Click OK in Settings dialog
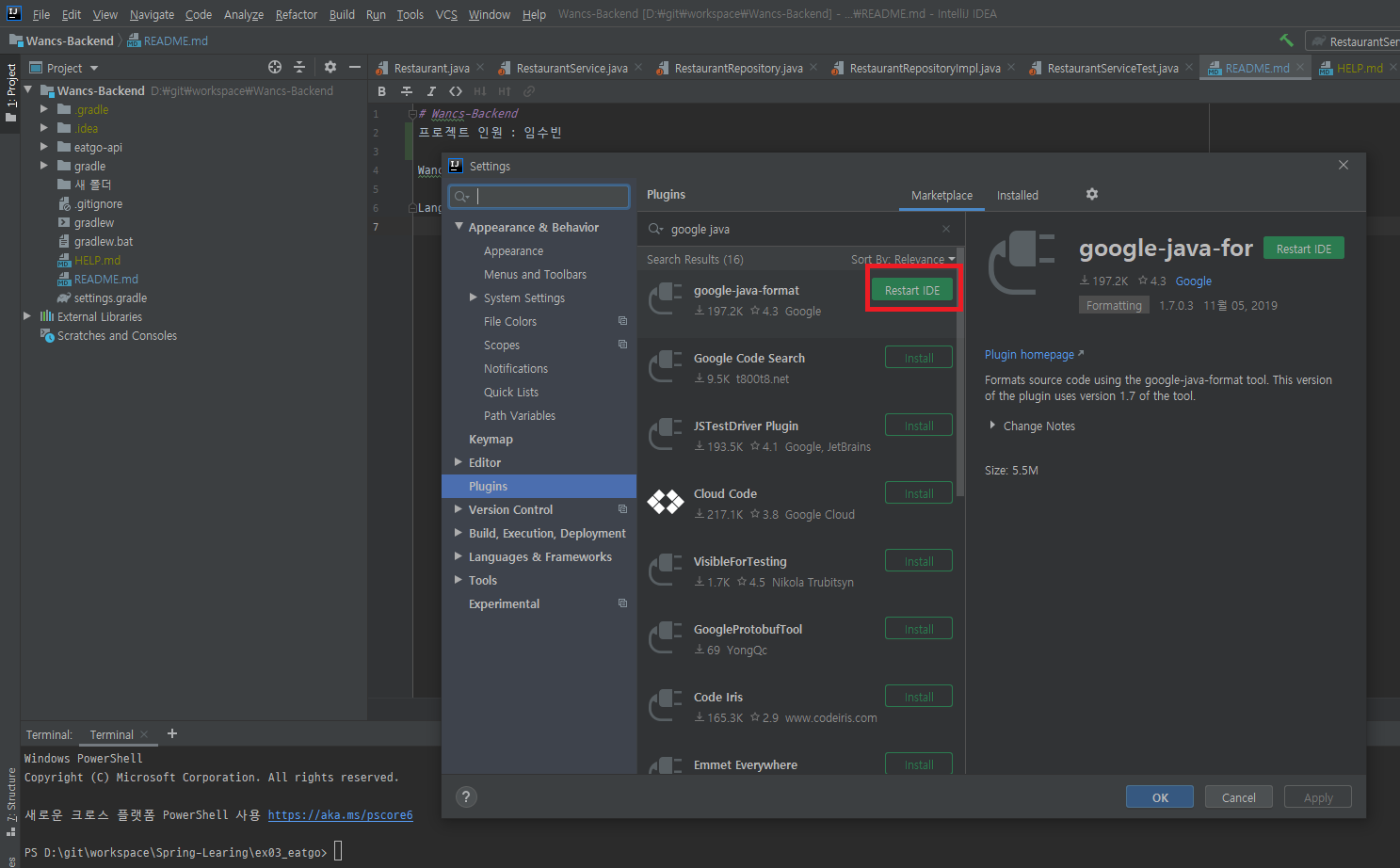 [1160, 797]
